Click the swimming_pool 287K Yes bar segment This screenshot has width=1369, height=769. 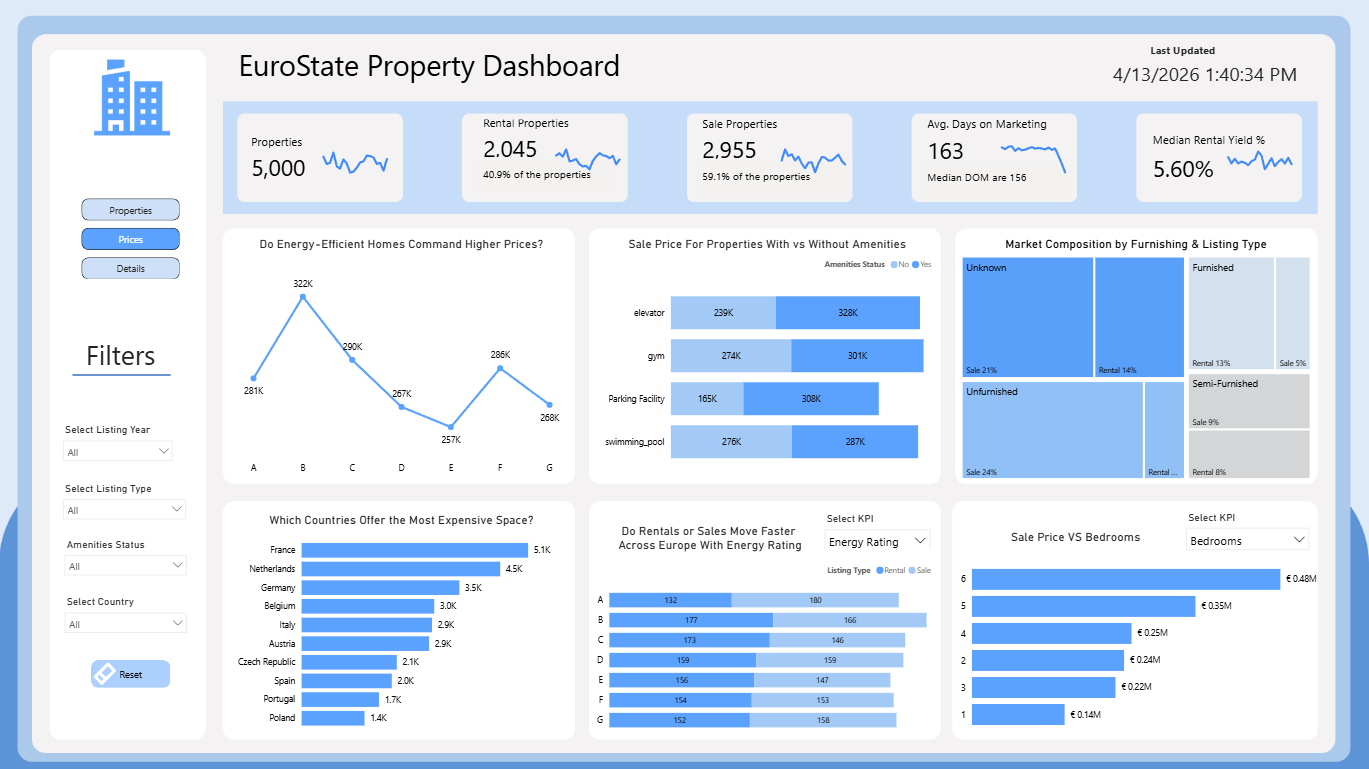[855, 442]
